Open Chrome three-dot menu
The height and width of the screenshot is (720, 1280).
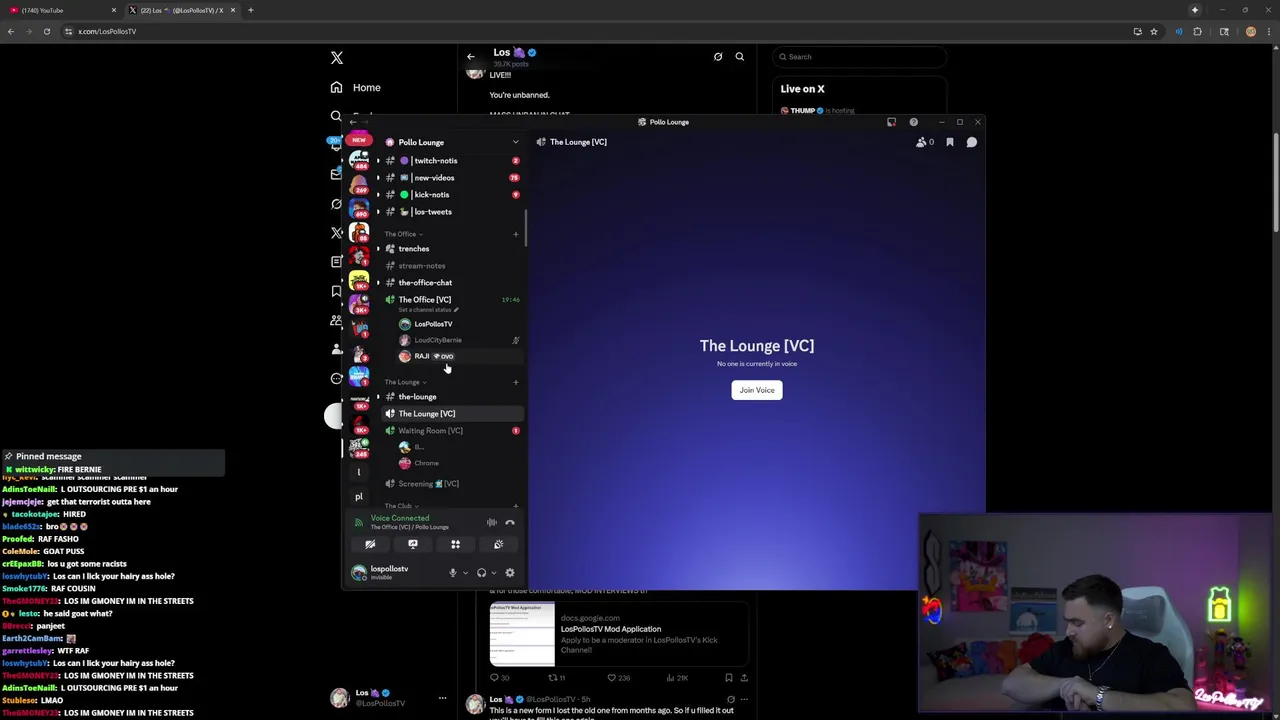click(x=1269, y=31)
